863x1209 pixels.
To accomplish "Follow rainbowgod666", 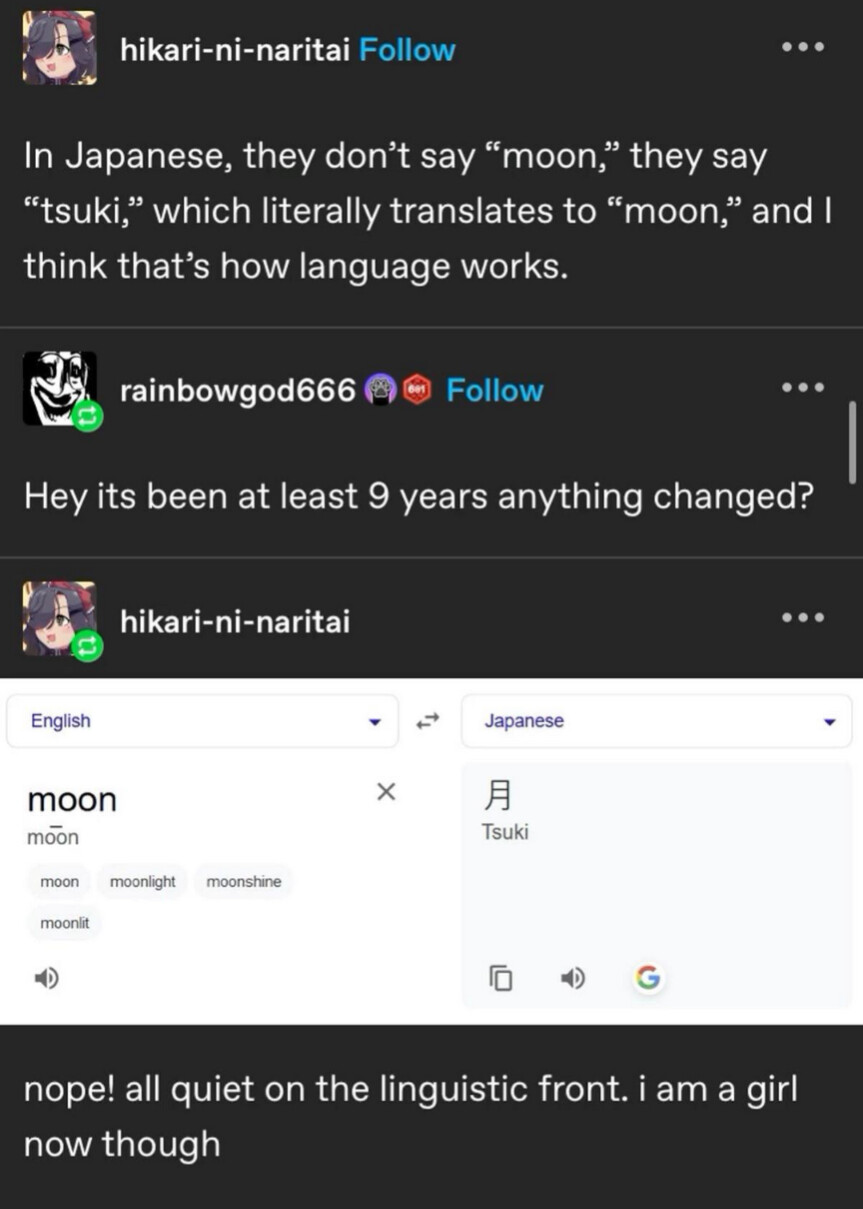I will [494, 390].
